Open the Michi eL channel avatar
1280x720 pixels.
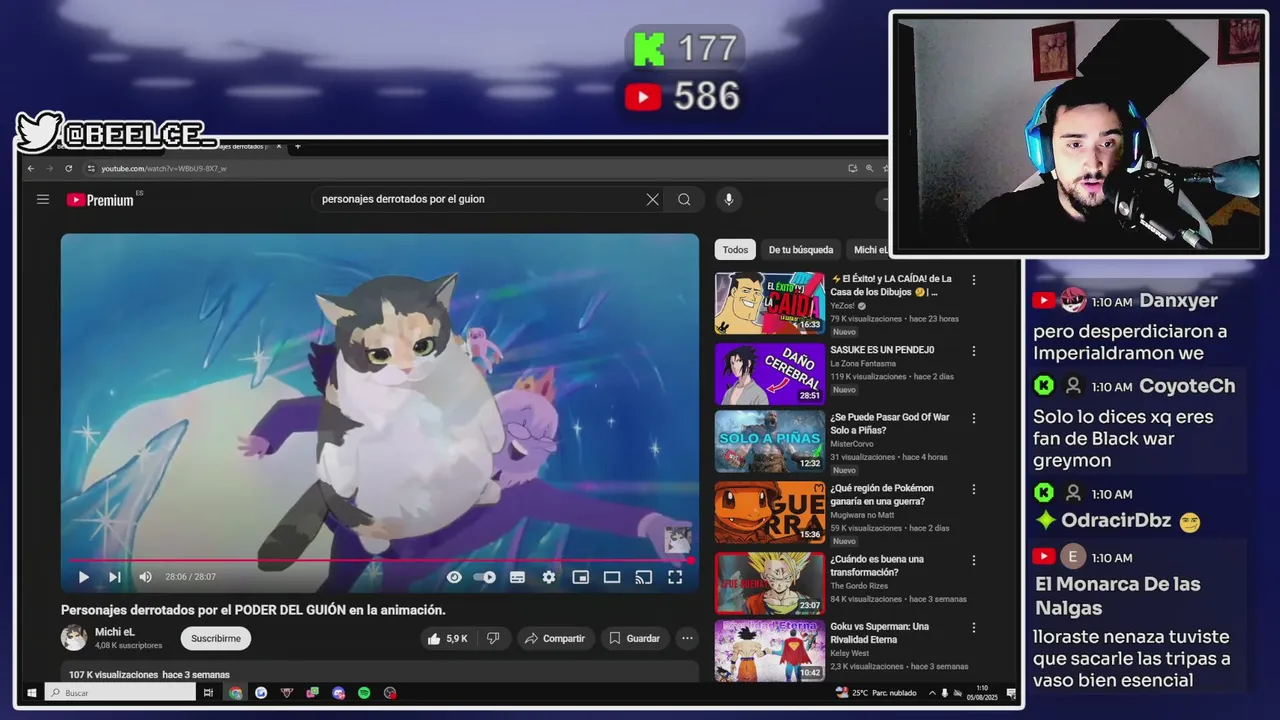pyautogui.click(x=74, y=638)
